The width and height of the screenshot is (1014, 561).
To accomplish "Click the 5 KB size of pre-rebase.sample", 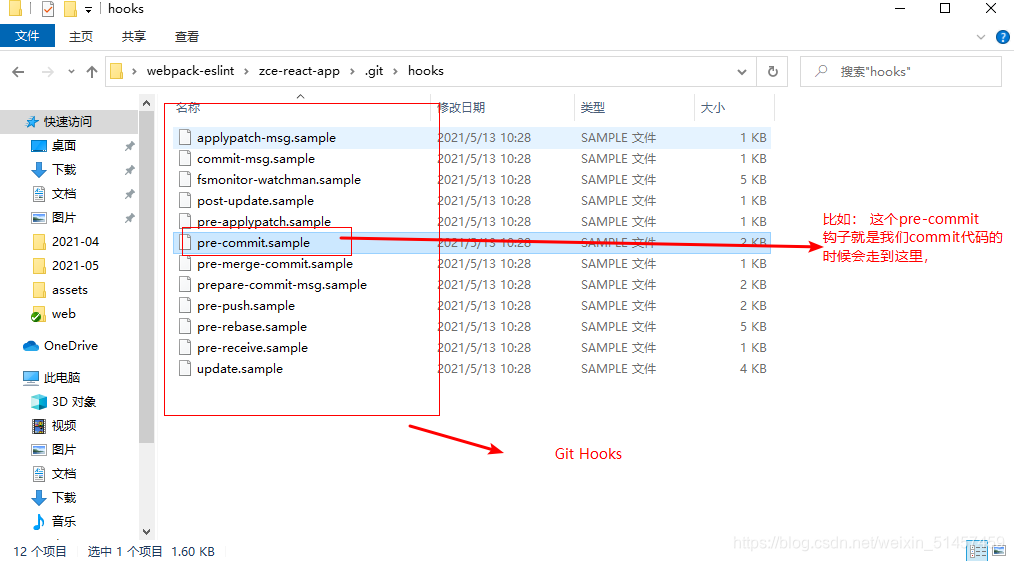I will [x=753, y=326].
